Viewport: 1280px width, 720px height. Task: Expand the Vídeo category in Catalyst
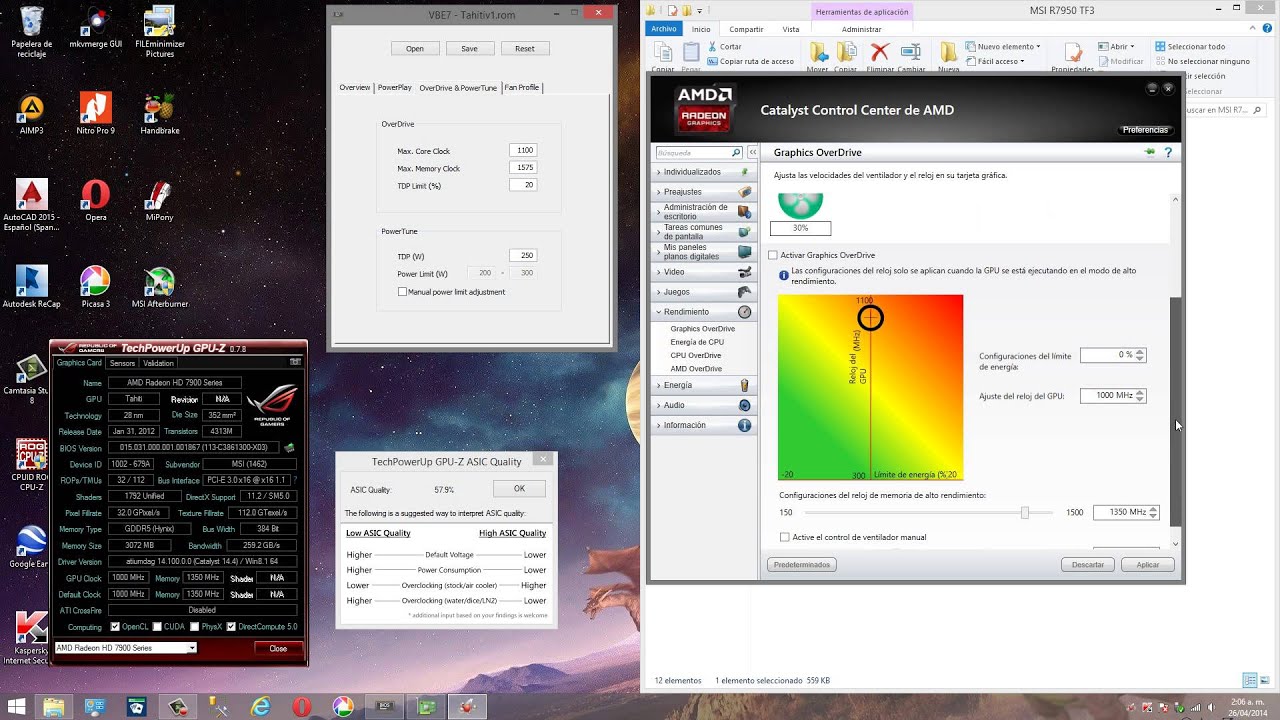point(703,272)
